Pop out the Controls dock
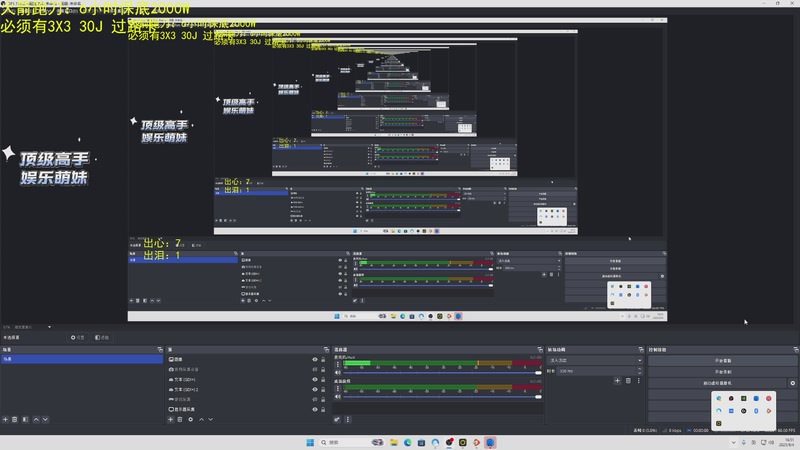 click(x=795, y=349)
